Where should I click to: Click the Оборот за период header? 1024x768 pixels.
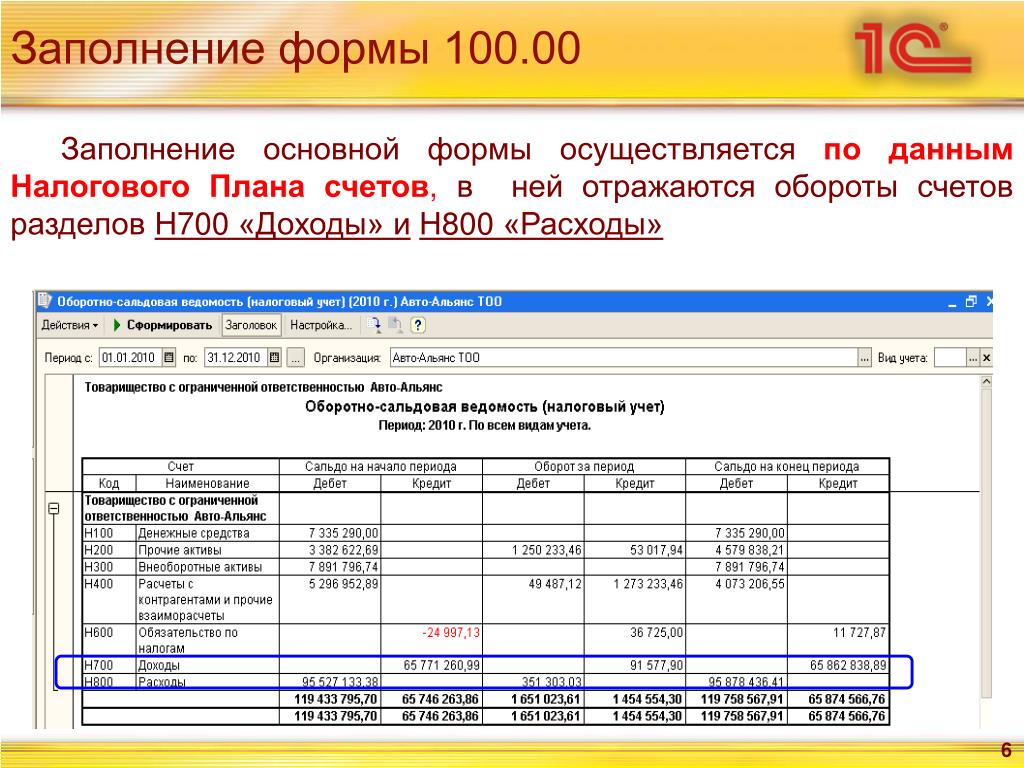click(584, 467)
